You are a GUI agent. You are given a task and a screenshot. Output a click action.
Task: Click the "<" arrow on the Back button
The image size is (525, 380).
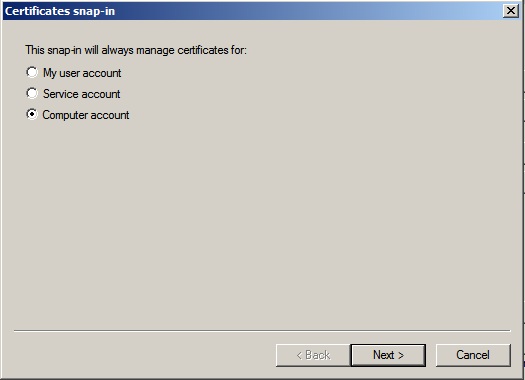[x=299, y=356]
